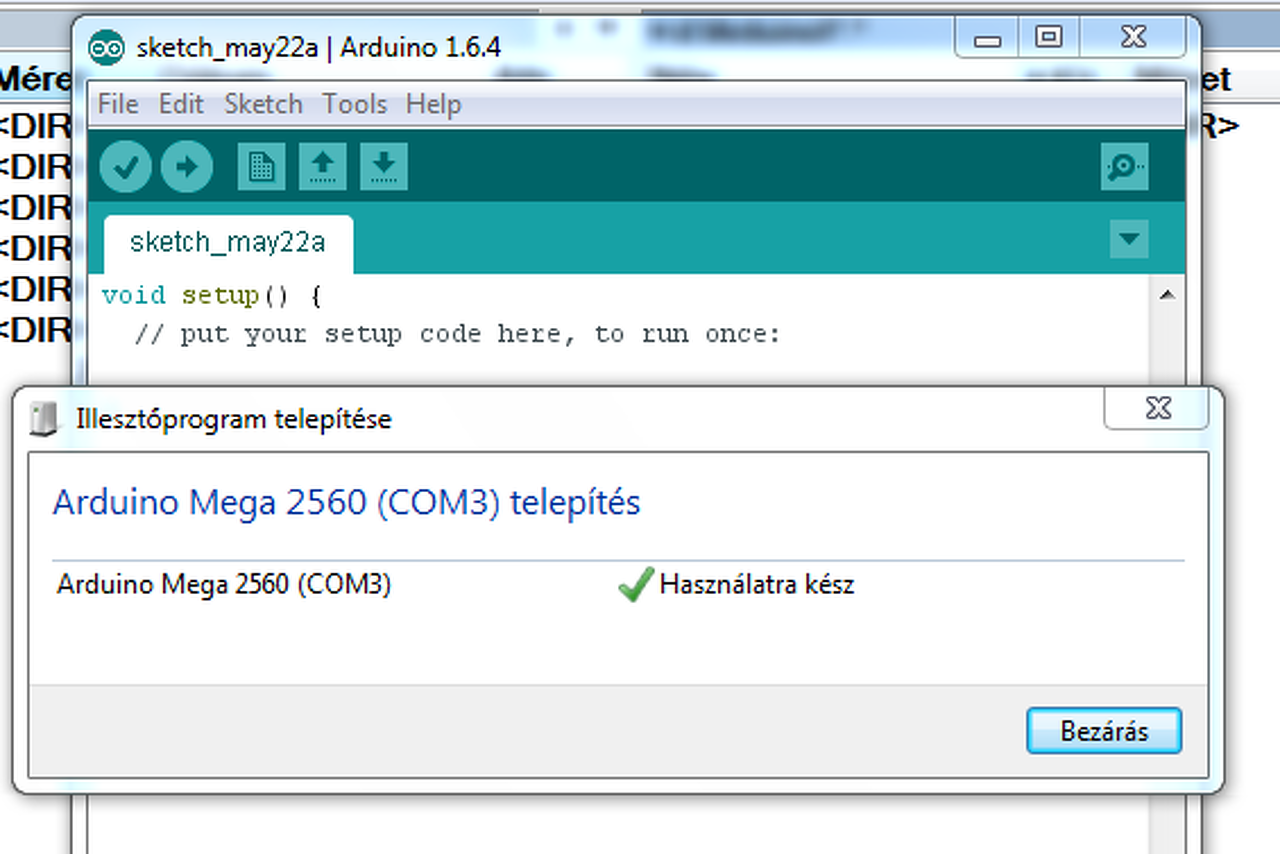Click the Bezárás button

pos(1104,731)
